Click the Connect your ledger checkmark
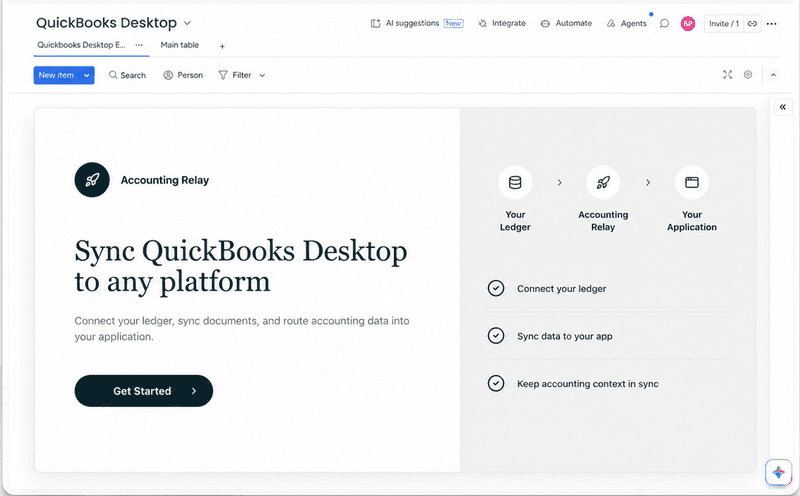800x496 pixels. [x=496, y=288]
